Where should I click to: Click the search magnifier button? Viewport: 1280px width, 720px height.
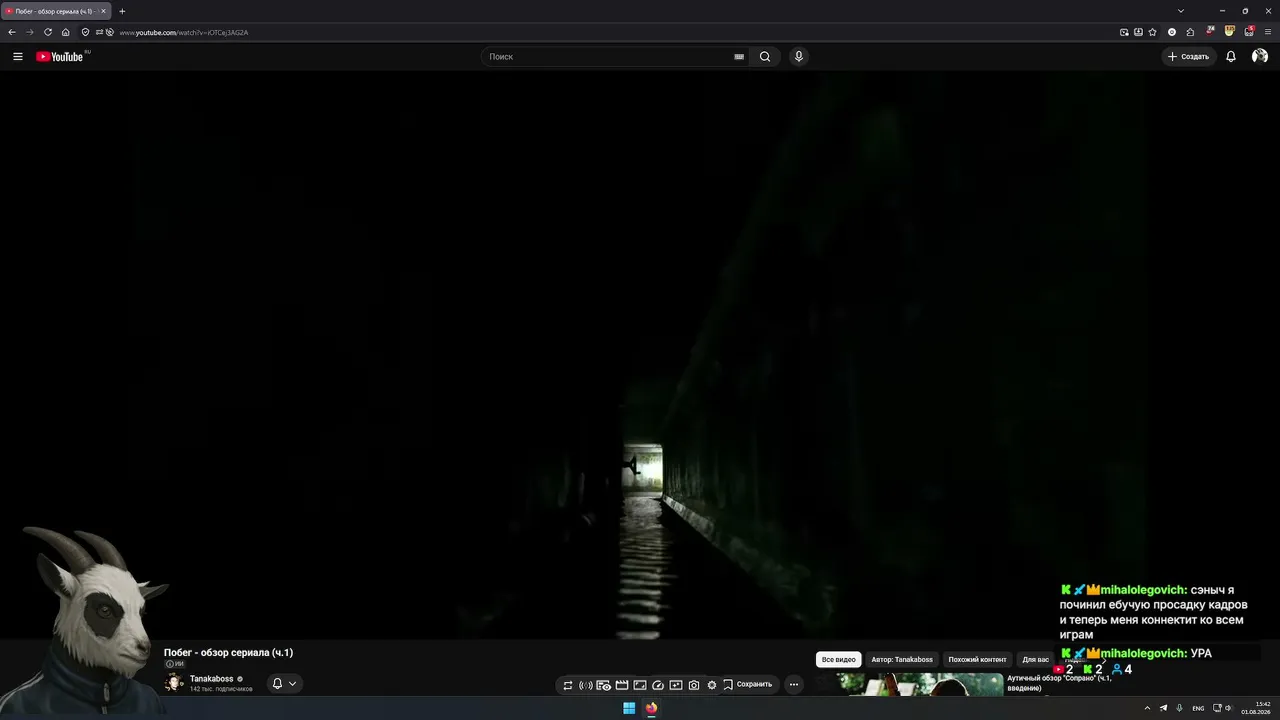(765, 57)
